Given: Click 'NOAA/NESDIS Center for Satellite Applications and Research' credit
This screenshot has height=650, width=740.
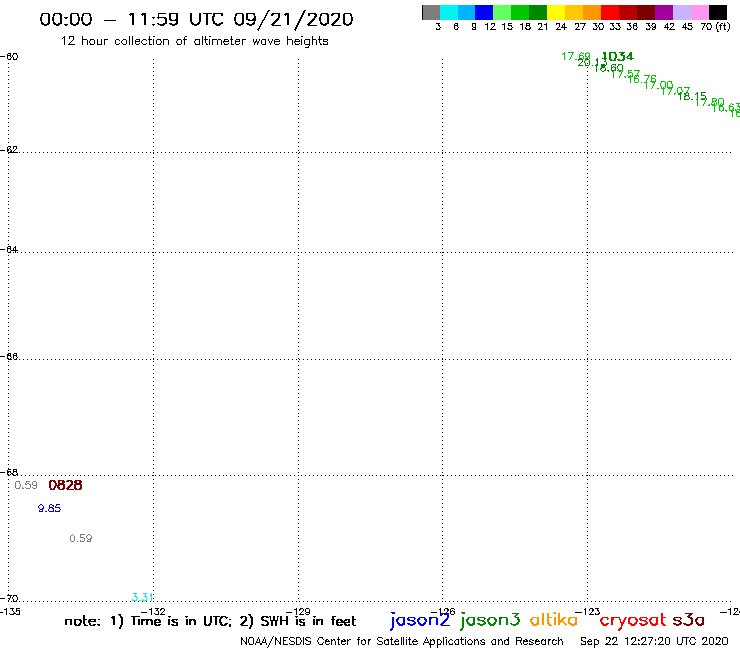Looking at the screenshot, I should 402,642.
